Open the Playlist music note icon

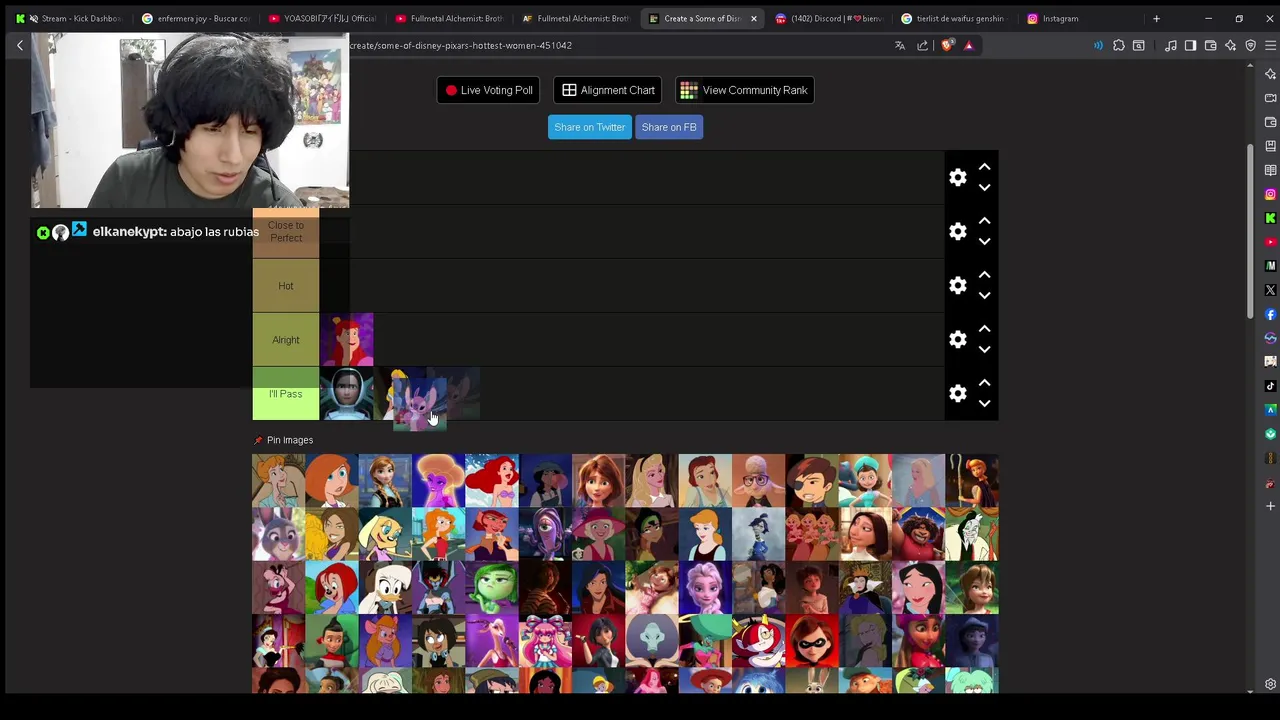(1171, 45)
